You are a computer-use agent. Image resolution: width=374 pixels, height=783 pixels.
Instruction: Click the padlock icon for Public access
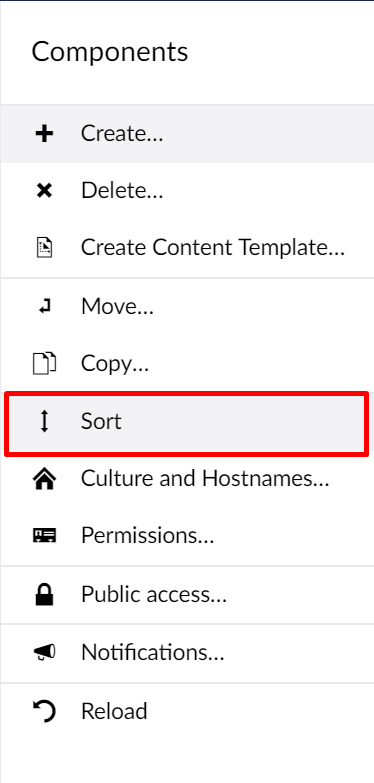coord(44,595)
